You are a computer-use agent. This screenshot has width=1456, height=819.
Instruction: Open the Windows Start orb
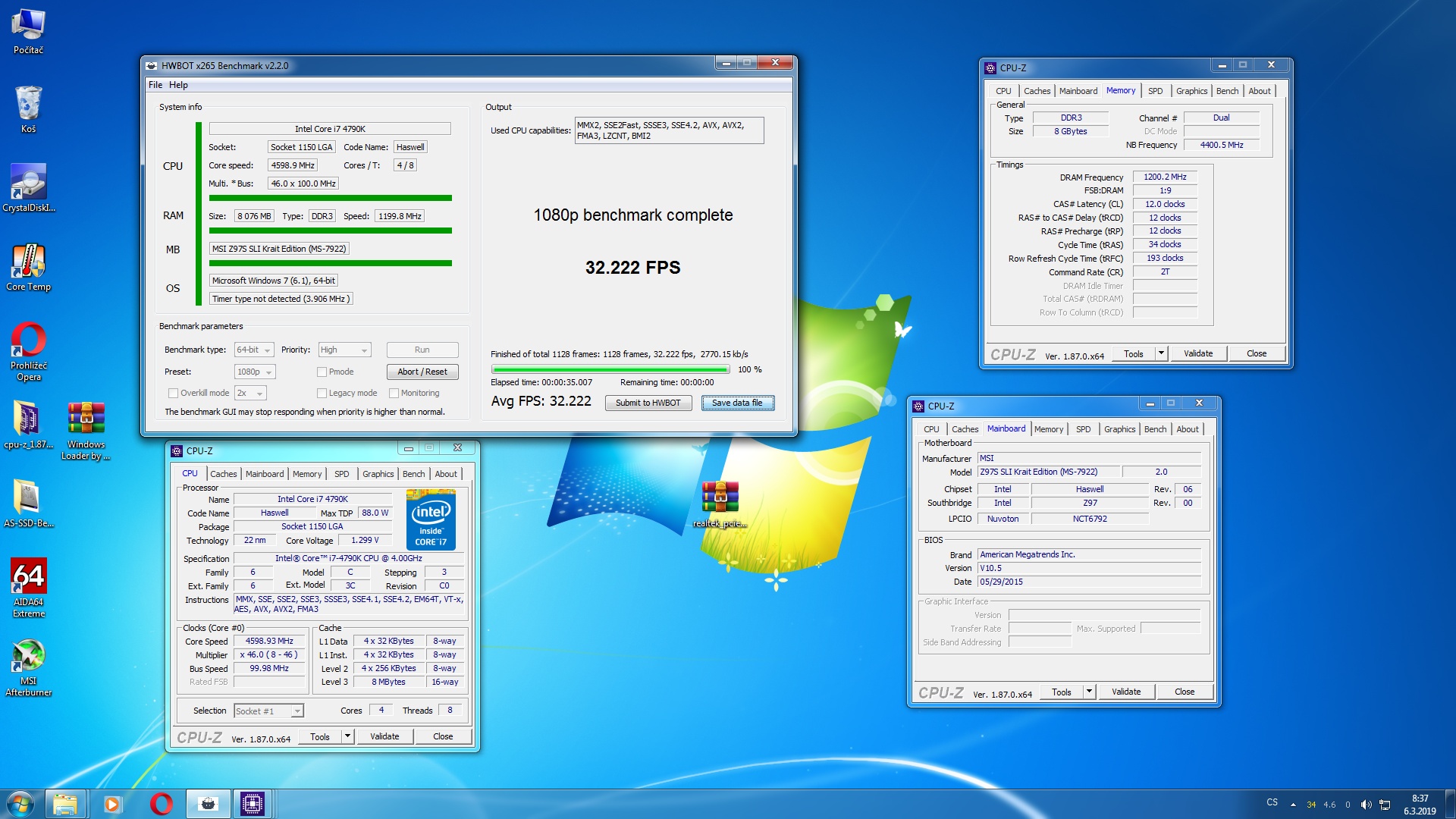click(x=20, y=804)
